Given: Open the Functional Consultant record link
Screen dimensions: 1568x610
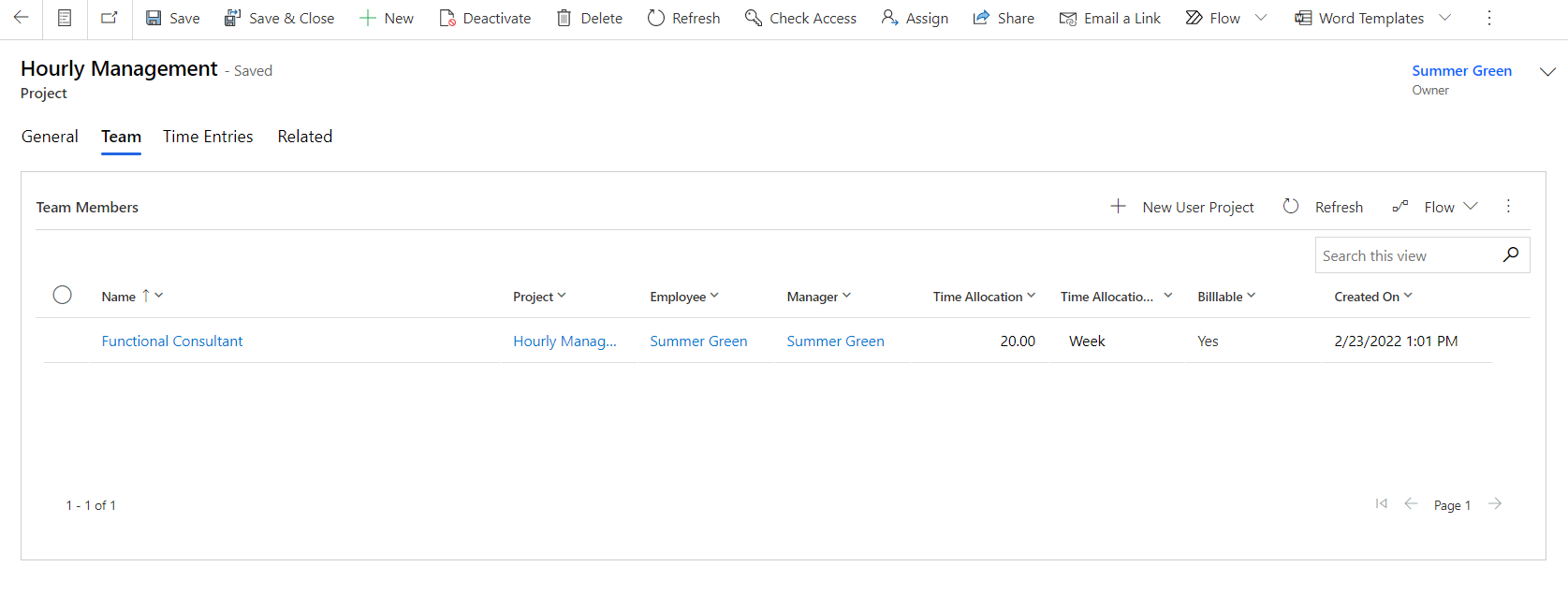Looking at the screenshot, I should tap(172, 341).
